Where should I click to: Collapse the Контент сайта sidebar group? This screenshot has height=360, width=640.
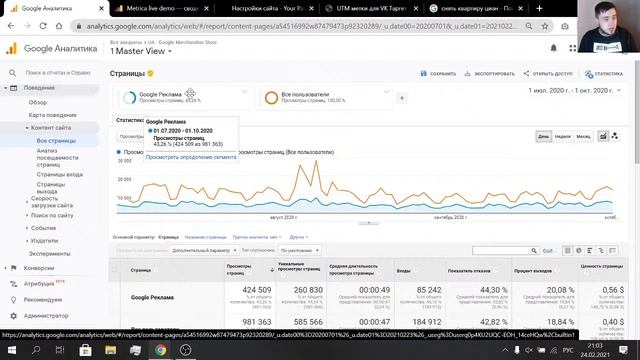coord(27,128)
